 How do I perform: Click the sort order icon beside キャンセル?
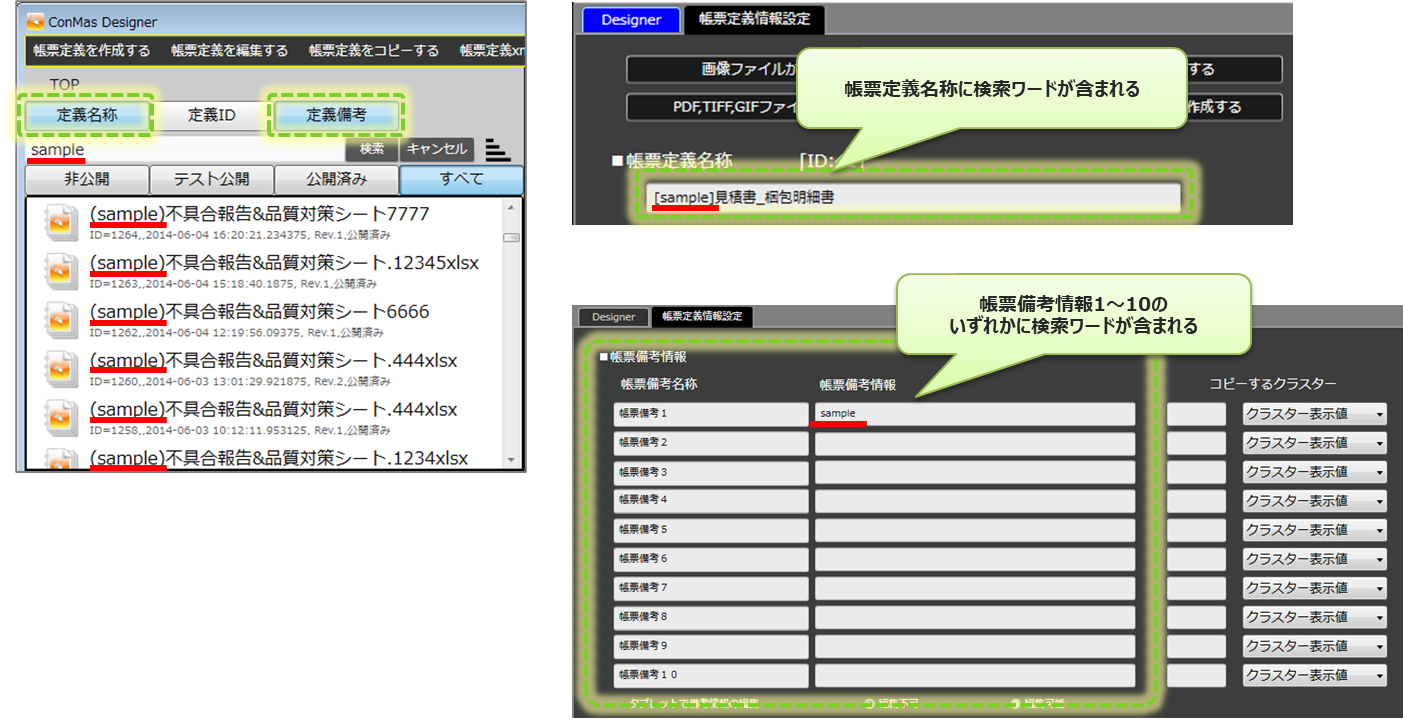tap(497, 149)
